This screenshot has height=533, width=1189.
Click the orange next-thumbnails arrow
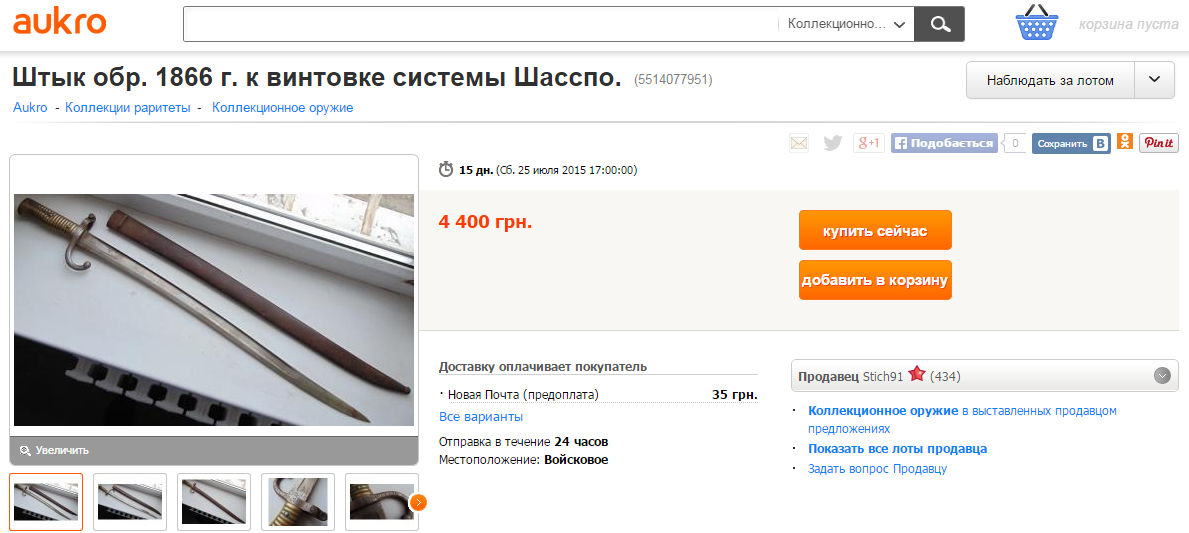coord(418,502)
